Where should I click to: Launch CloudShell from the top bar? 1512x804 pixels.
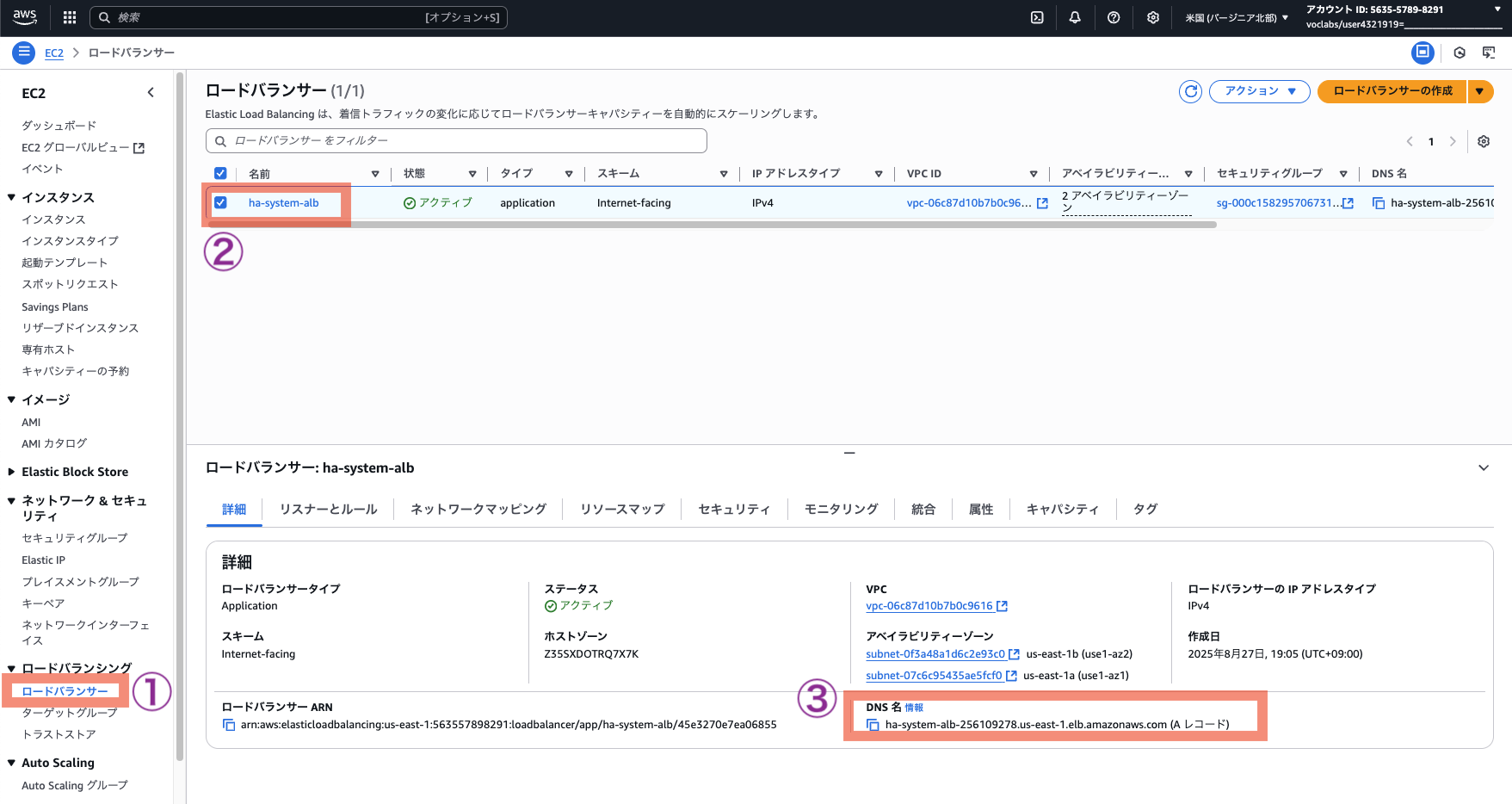[1037, 17]
